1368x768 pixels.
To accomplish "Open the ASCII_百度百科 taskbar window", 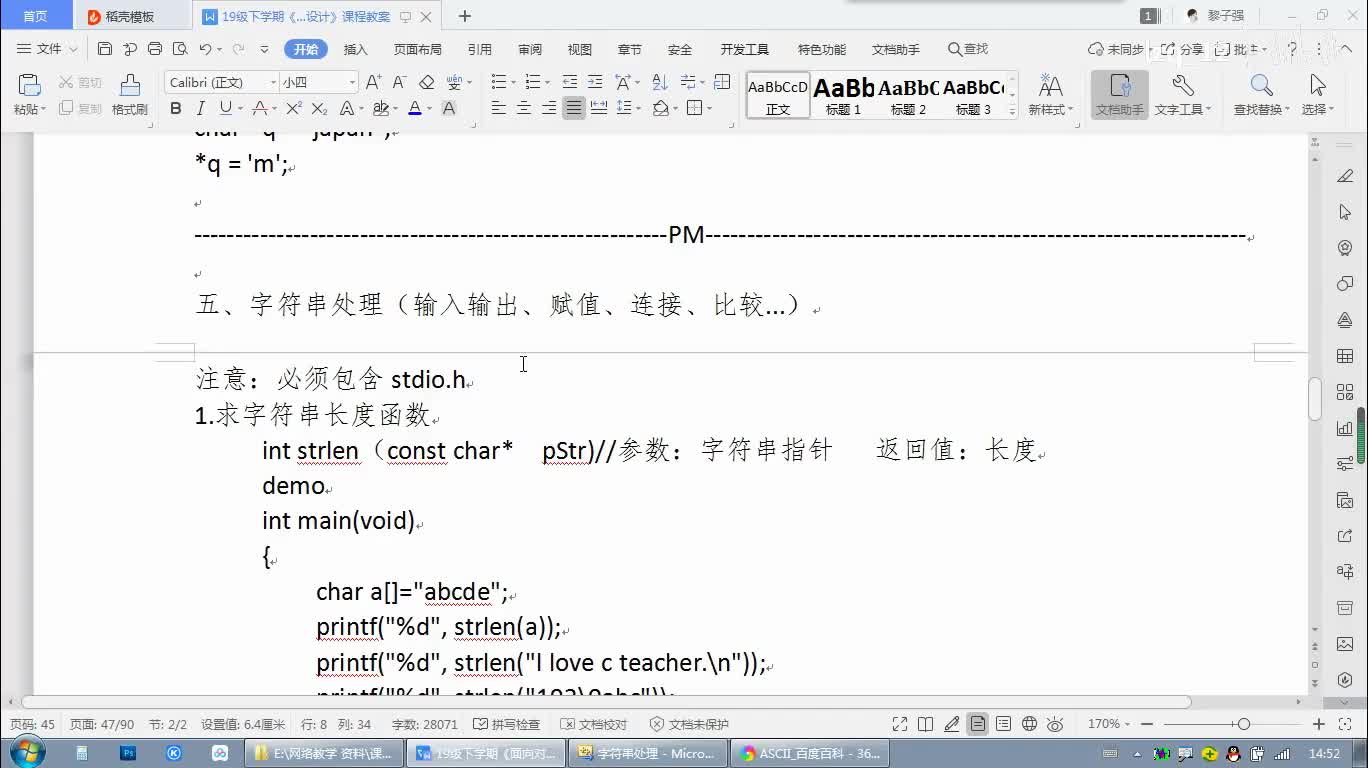I will pyautogui.click(x=808, y=753).
